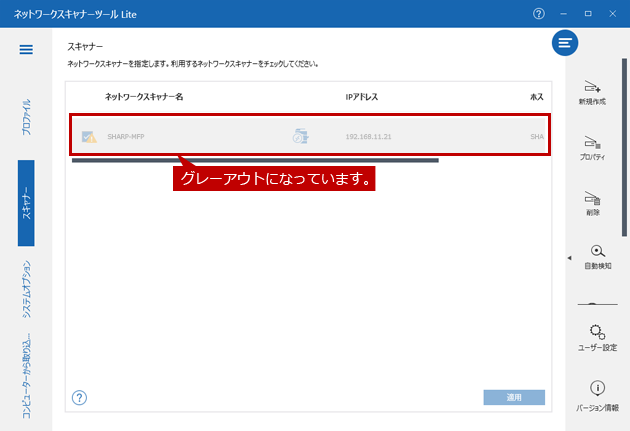The width and height of the screenshot is (630, 431).
Task: Minimize the window
Action: (x=563, y=14)
